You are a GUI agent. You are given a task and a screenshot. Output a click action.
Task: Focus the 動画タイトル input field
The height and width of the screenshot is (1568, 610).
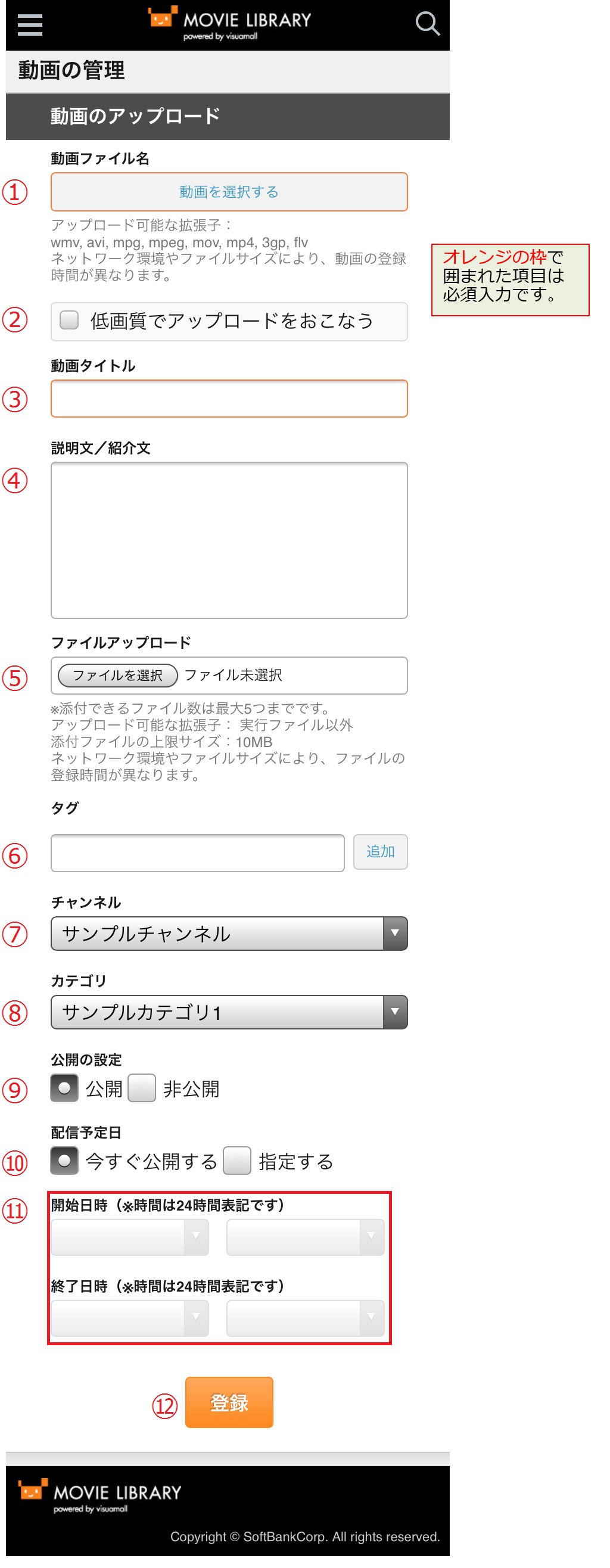tap(229, 399)
